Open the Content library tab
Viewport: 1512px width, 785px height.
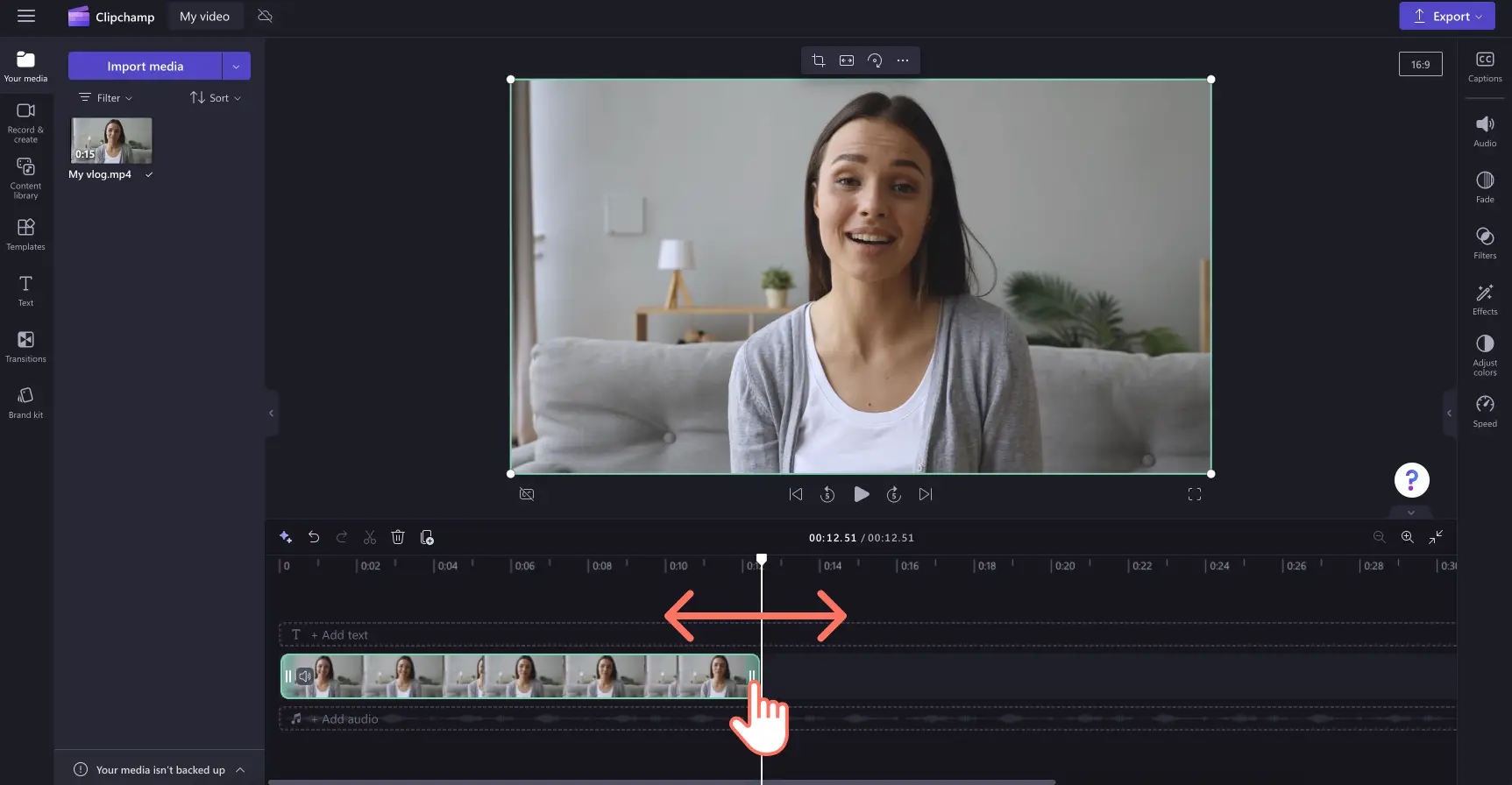(x=25, y=179)
